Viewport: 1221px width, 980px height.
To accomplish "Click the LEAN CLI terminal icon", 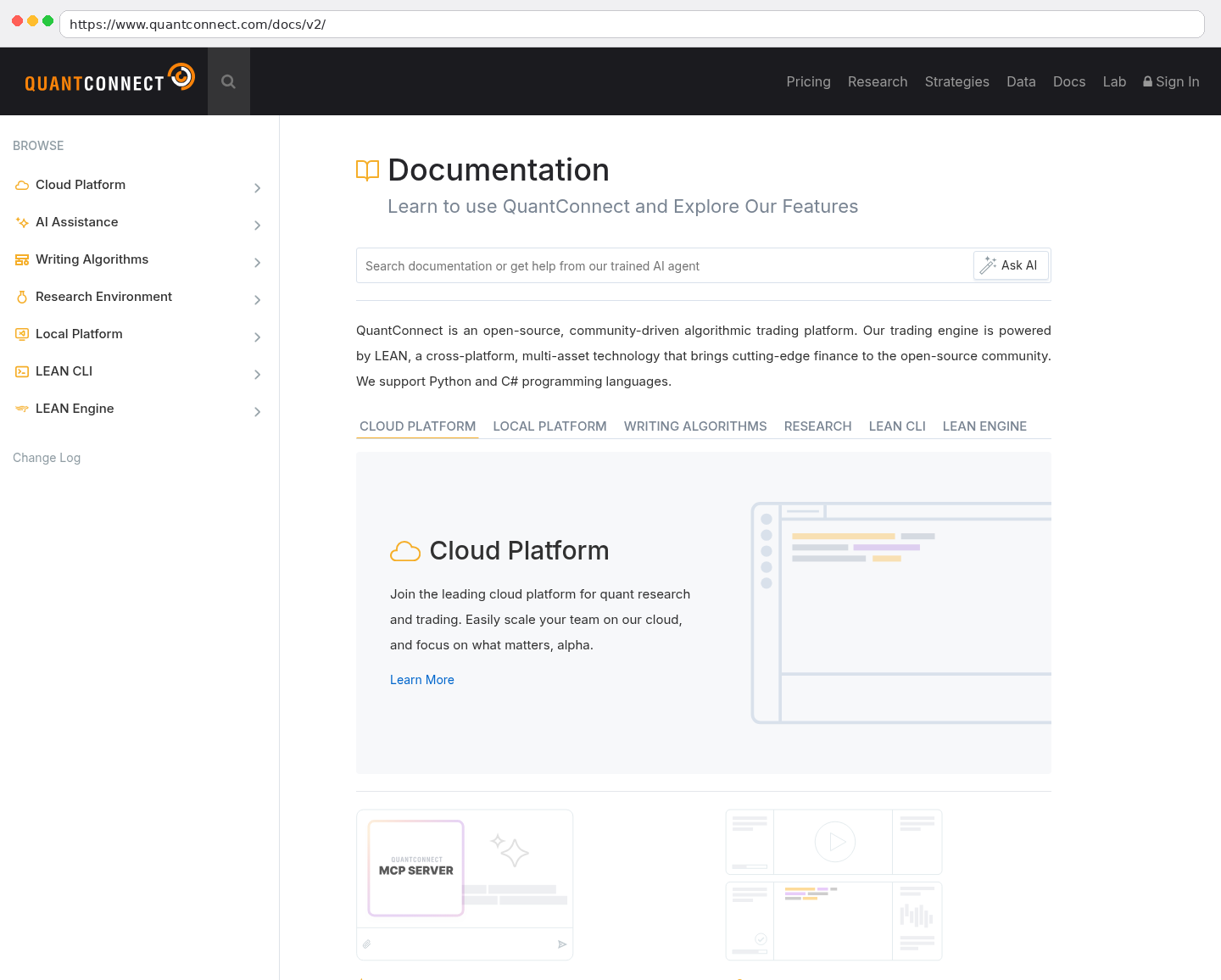I will point(22,371).
